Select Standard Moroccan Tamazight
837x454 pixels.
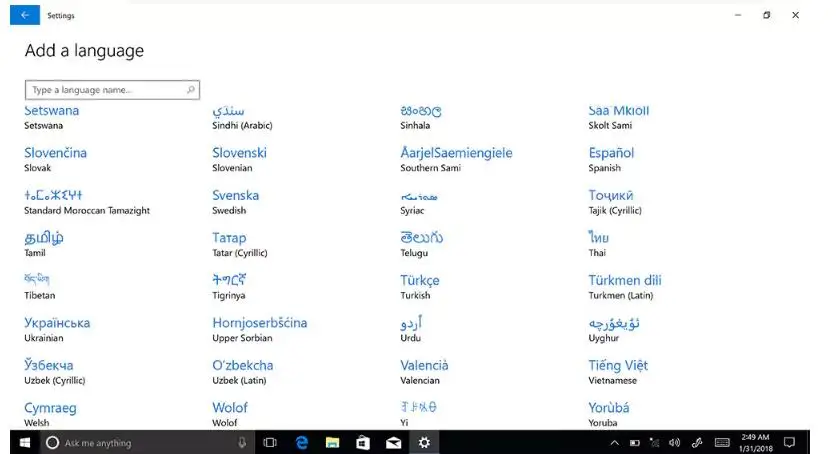pyautogui.click(x=87, y=202)
